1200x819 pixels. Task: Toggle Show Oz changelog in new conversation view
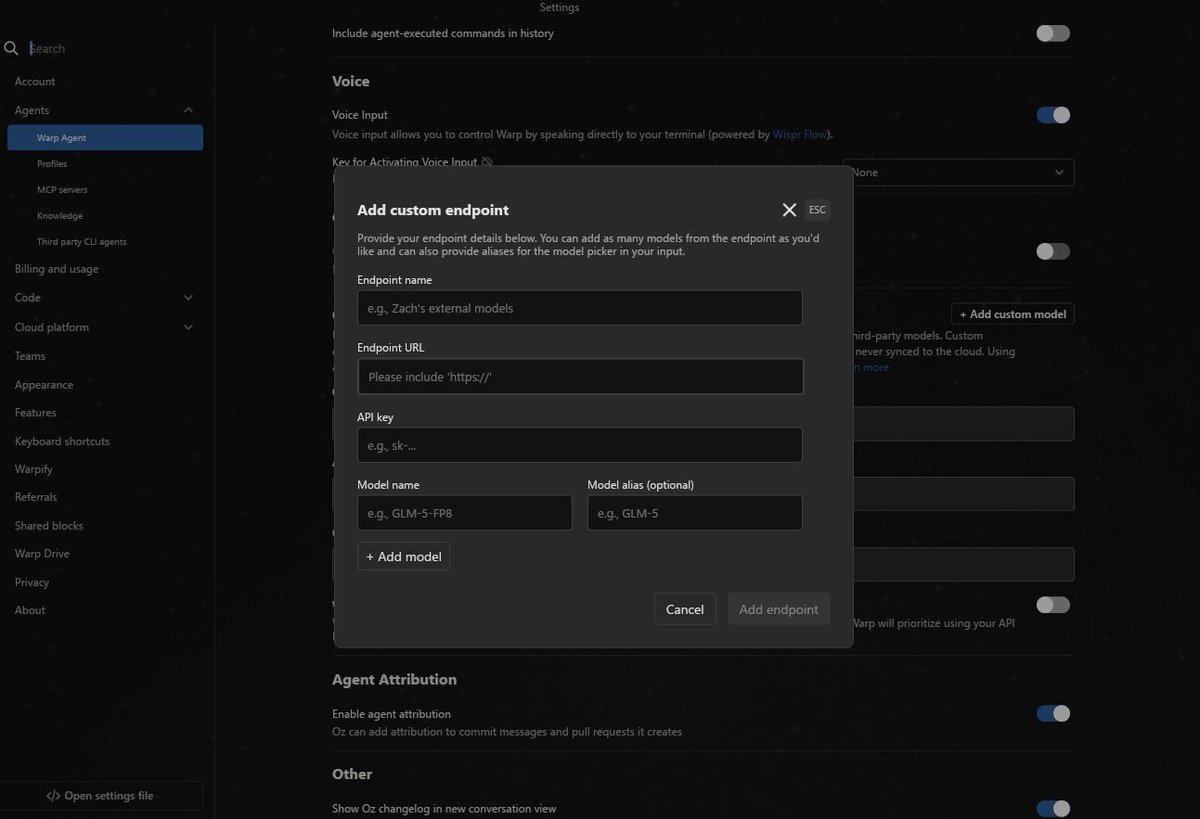point(1053,808)
